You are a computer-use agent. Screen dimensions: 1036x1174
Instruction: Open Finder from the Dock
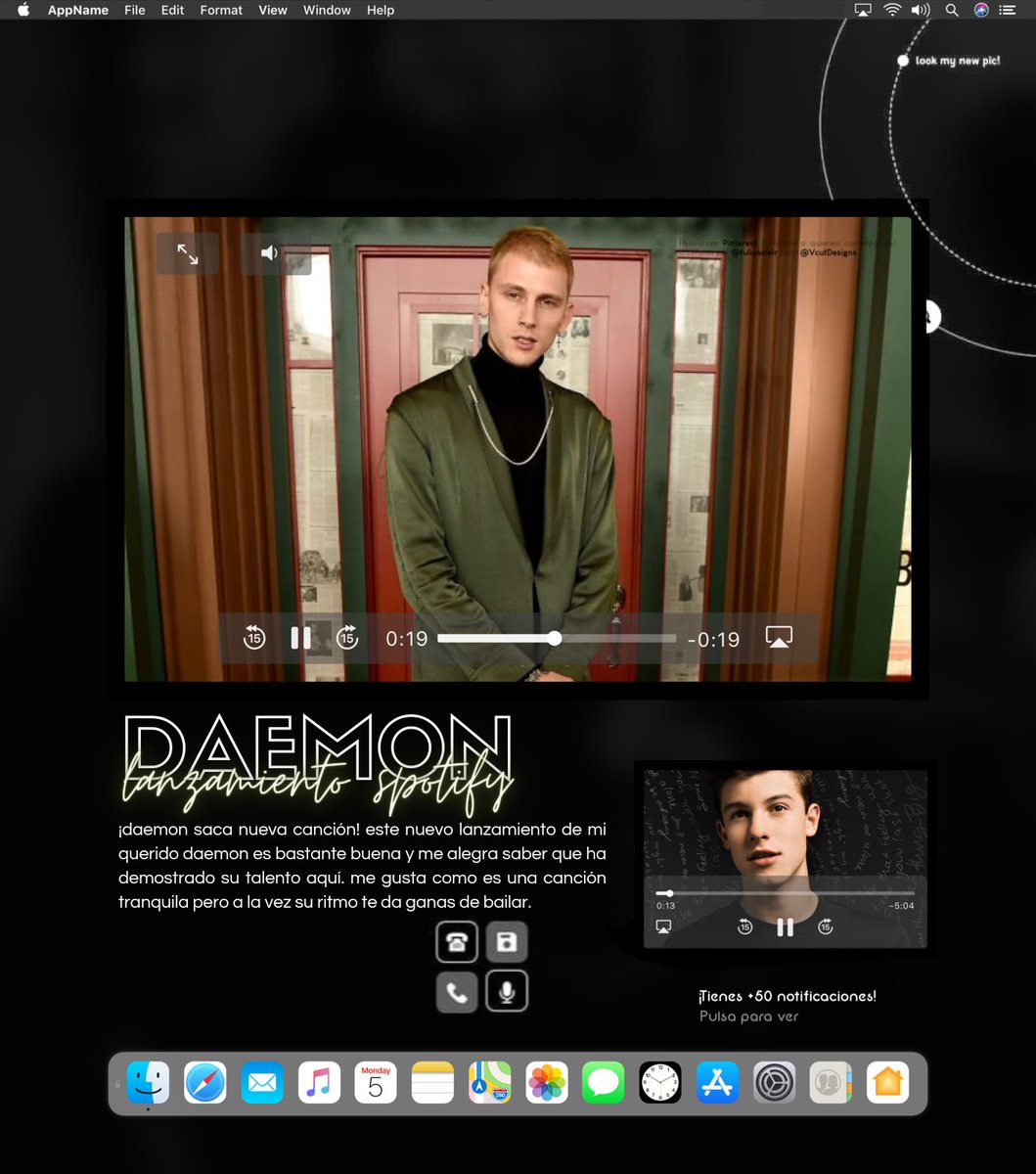point(148,1083)
